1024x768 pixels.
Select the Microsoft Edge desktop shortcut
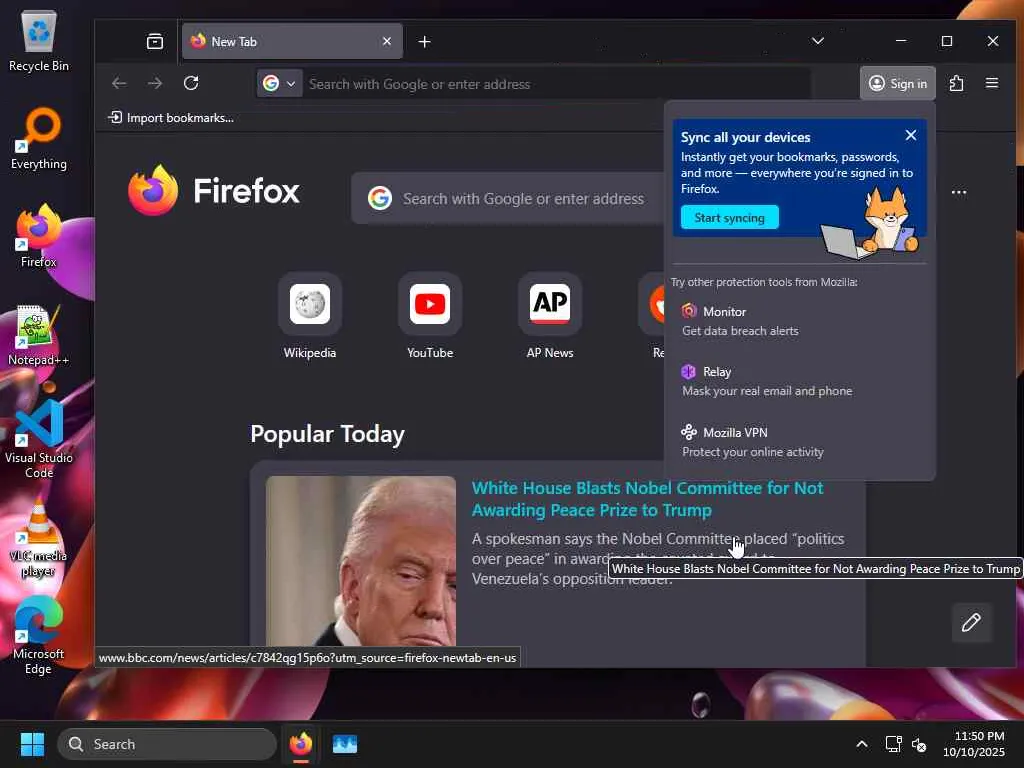(39, 635)
